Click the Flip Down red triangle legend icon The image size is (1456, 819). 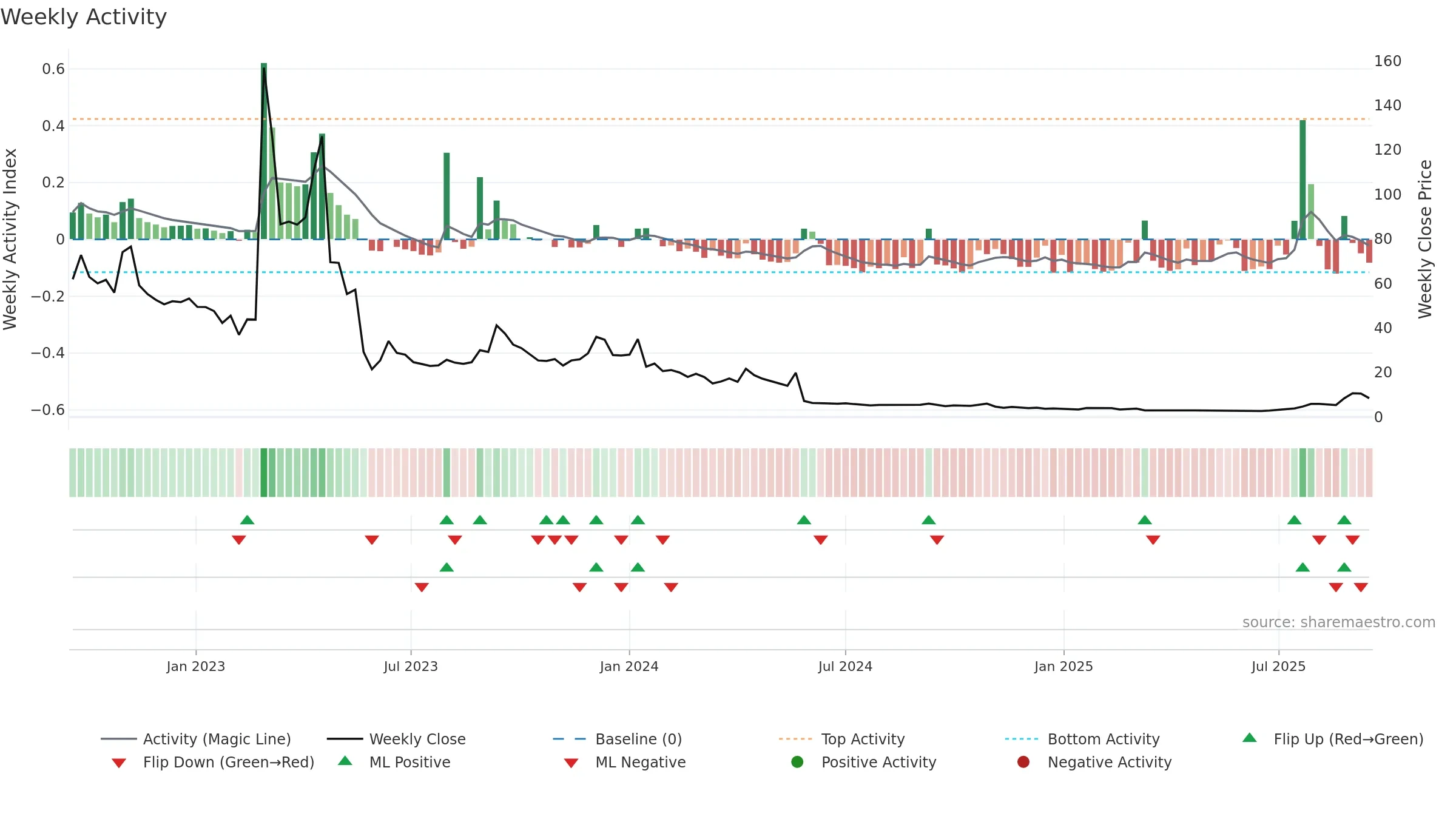(119, 763)
